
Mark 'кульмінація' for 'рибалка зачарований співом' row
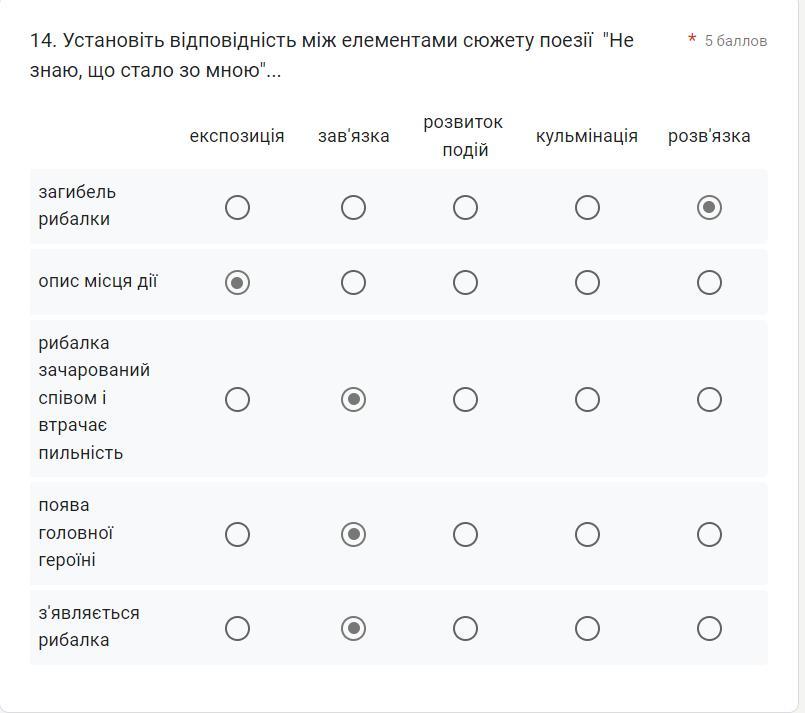tap(587, 399)
